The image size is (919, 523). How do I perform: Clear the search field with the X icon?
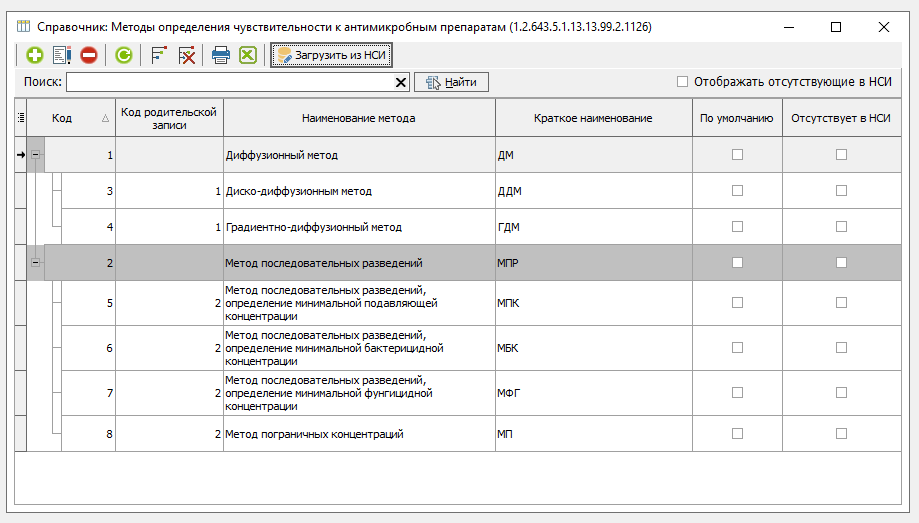(401, 82)
